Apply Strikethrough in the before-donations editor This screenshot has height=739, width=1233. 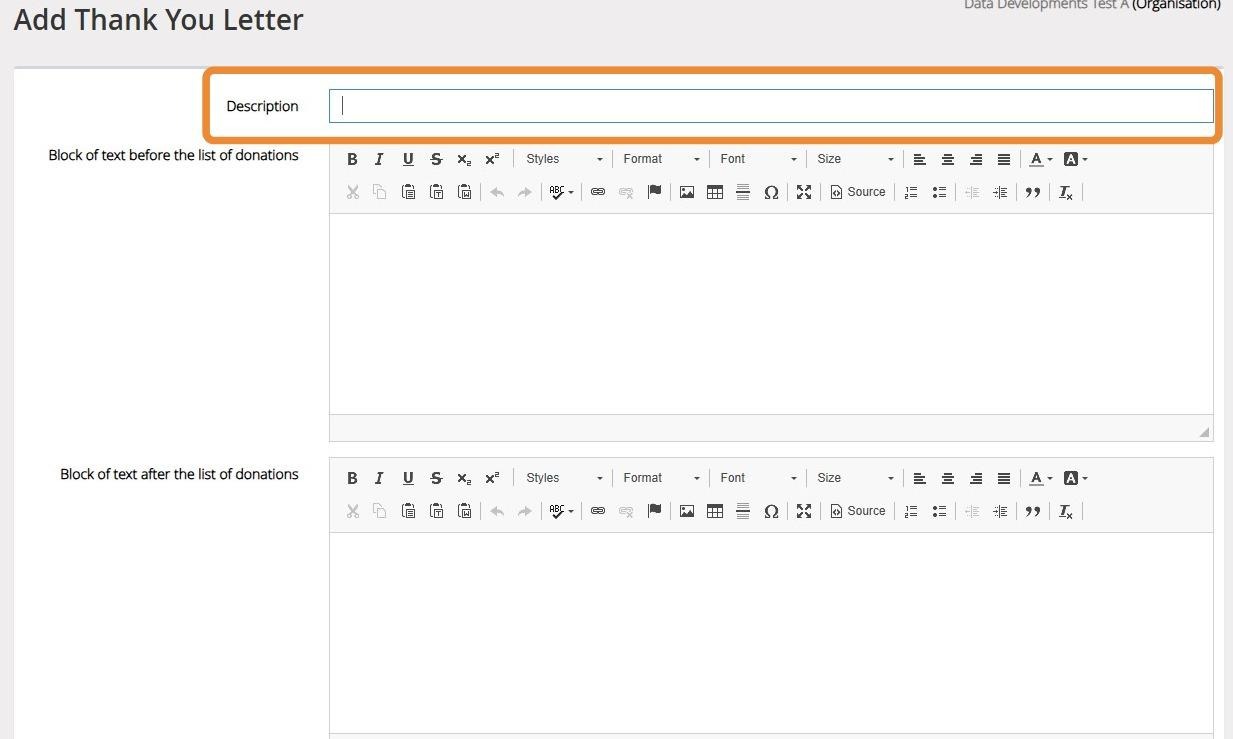pos(436,159)
